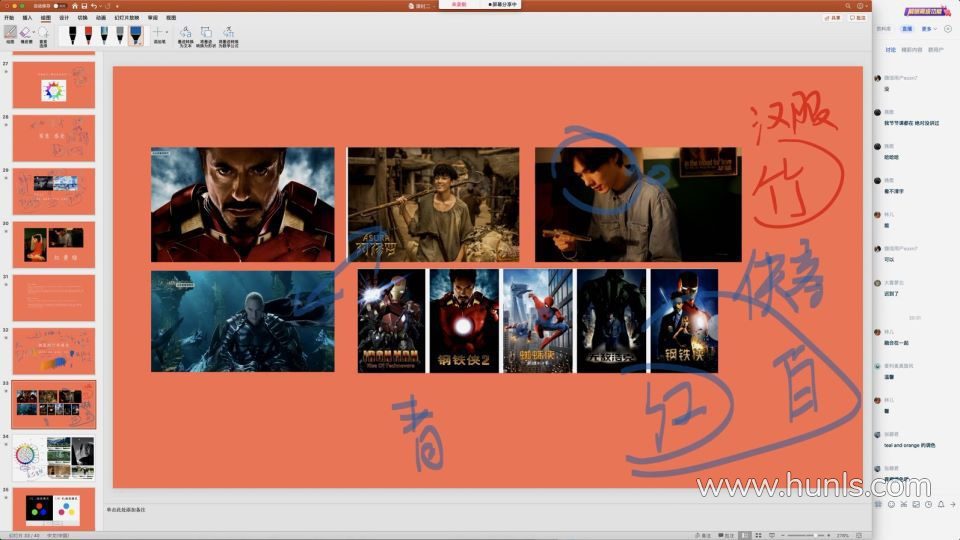Open the 幻灯片放映 (Slide Show) tab

[127, 18]
